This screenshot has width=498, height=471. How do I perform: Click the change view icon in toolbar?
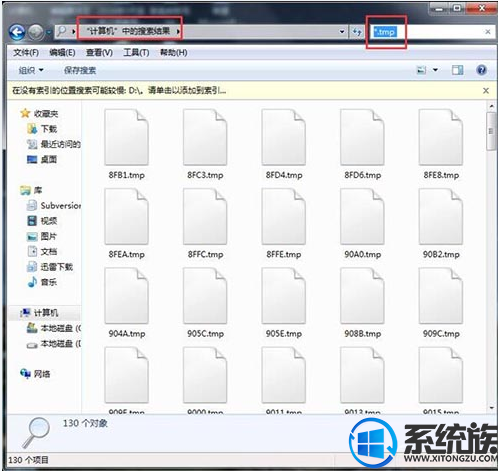[x=422, y=70]
